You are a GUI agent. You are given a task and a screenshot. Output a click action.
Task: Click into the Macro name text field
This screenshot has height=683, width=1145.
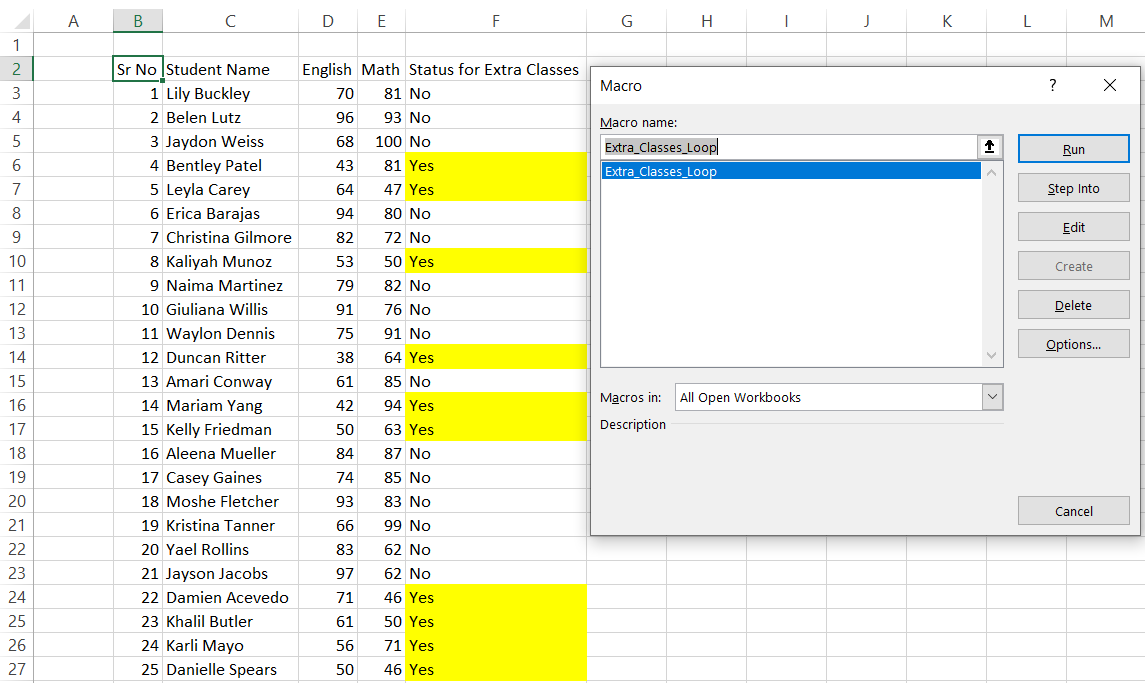790,147
